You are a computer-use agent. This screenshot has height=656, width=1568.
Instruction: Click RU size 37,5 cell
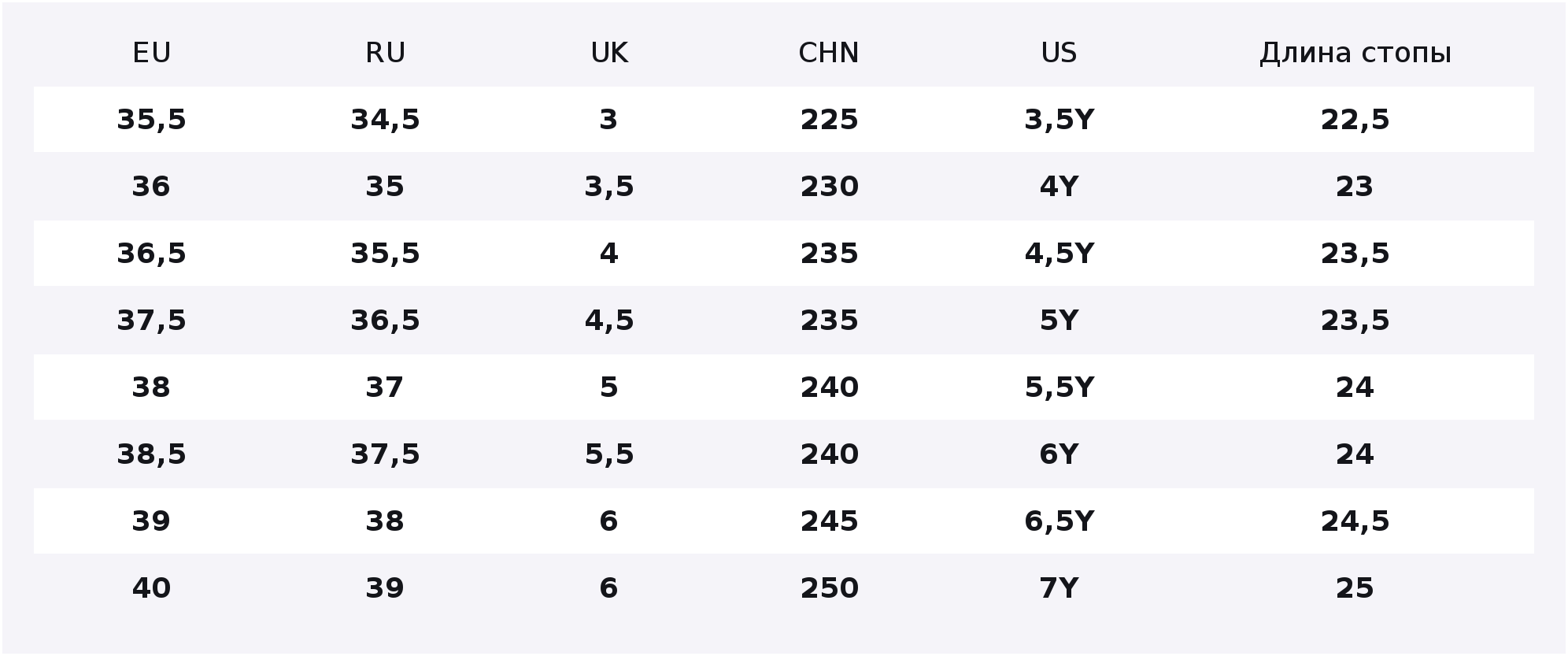385,454
